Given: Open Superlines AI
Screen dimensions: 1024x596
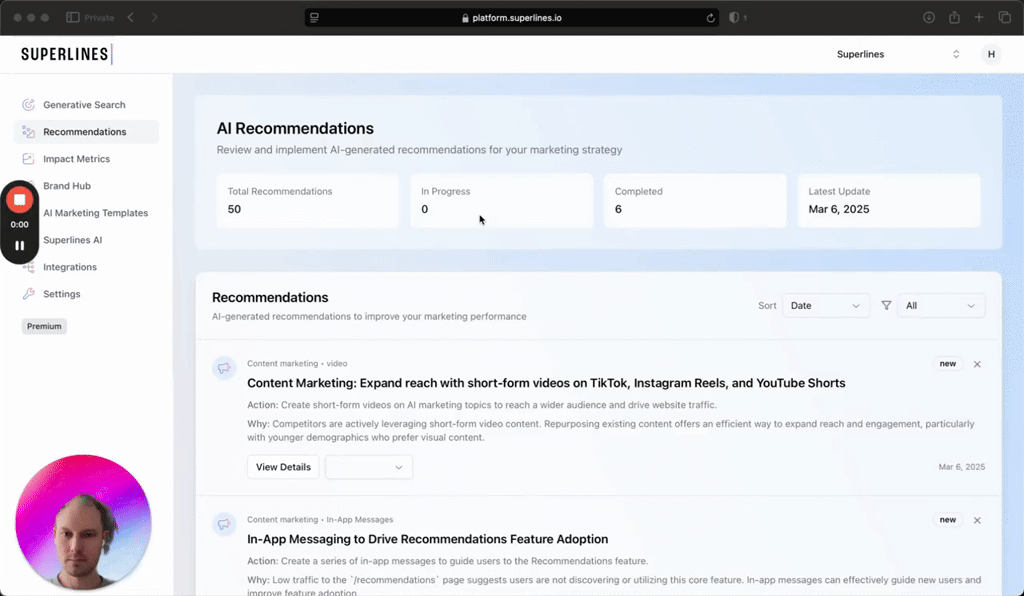Looking at the screenshot, I should (72, 240).
